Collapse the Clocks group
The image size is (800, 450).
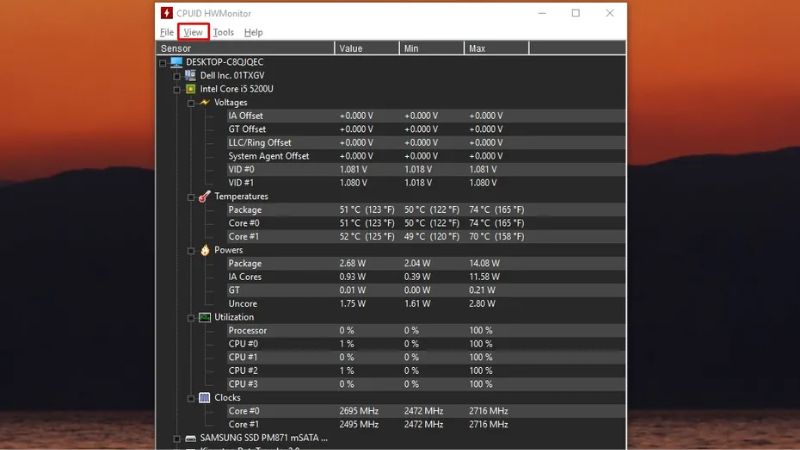click(191, 398)
